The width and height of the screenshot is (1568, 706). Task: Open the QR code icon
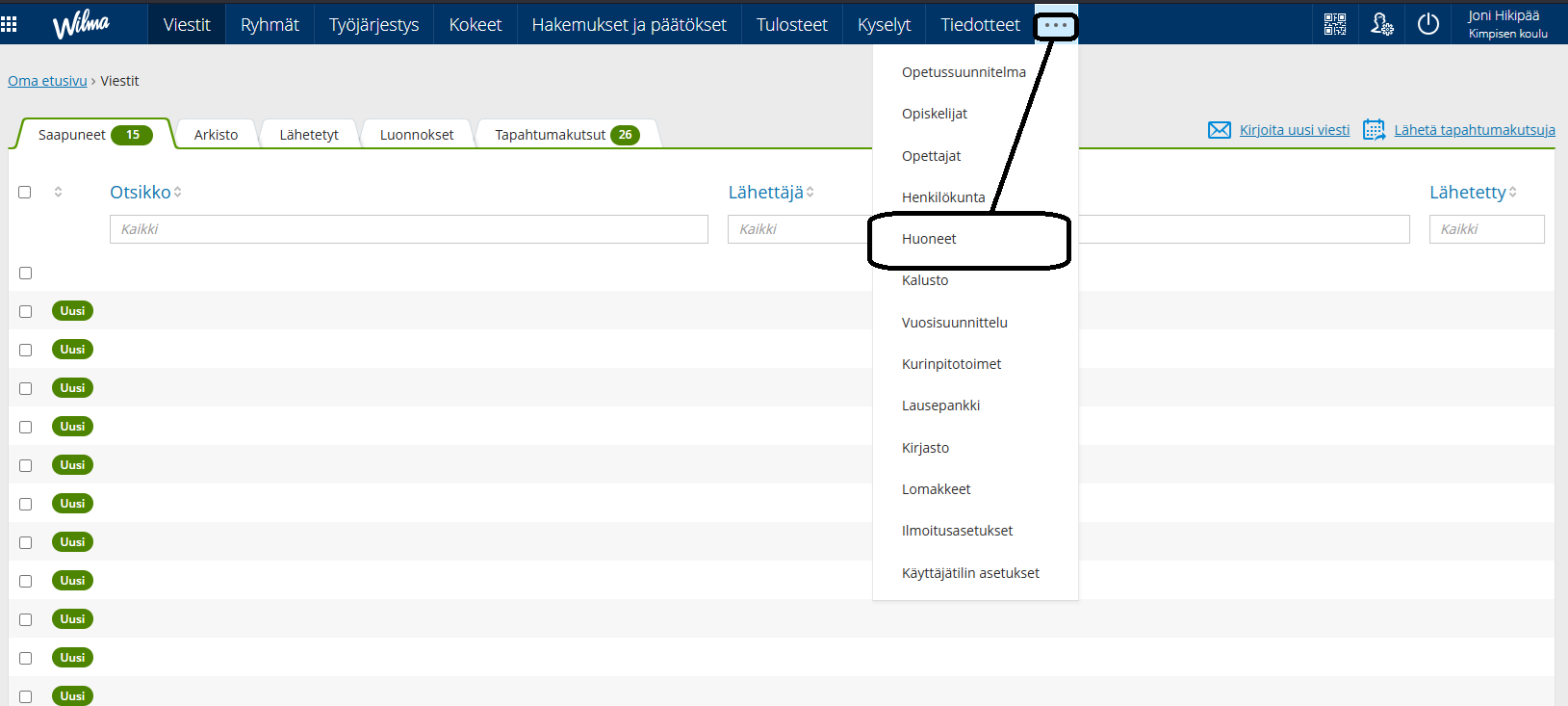[1335, 24]
